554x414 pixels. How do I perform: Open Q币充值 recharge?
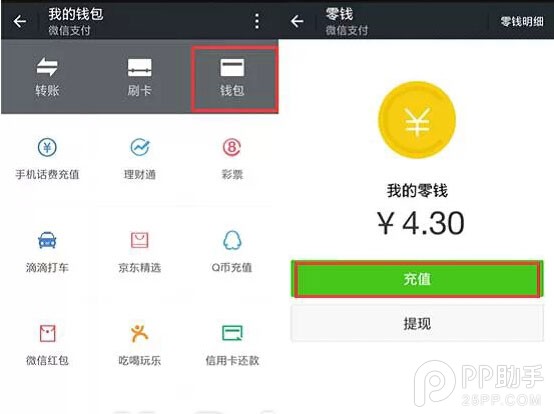click(x=232, y=252)
